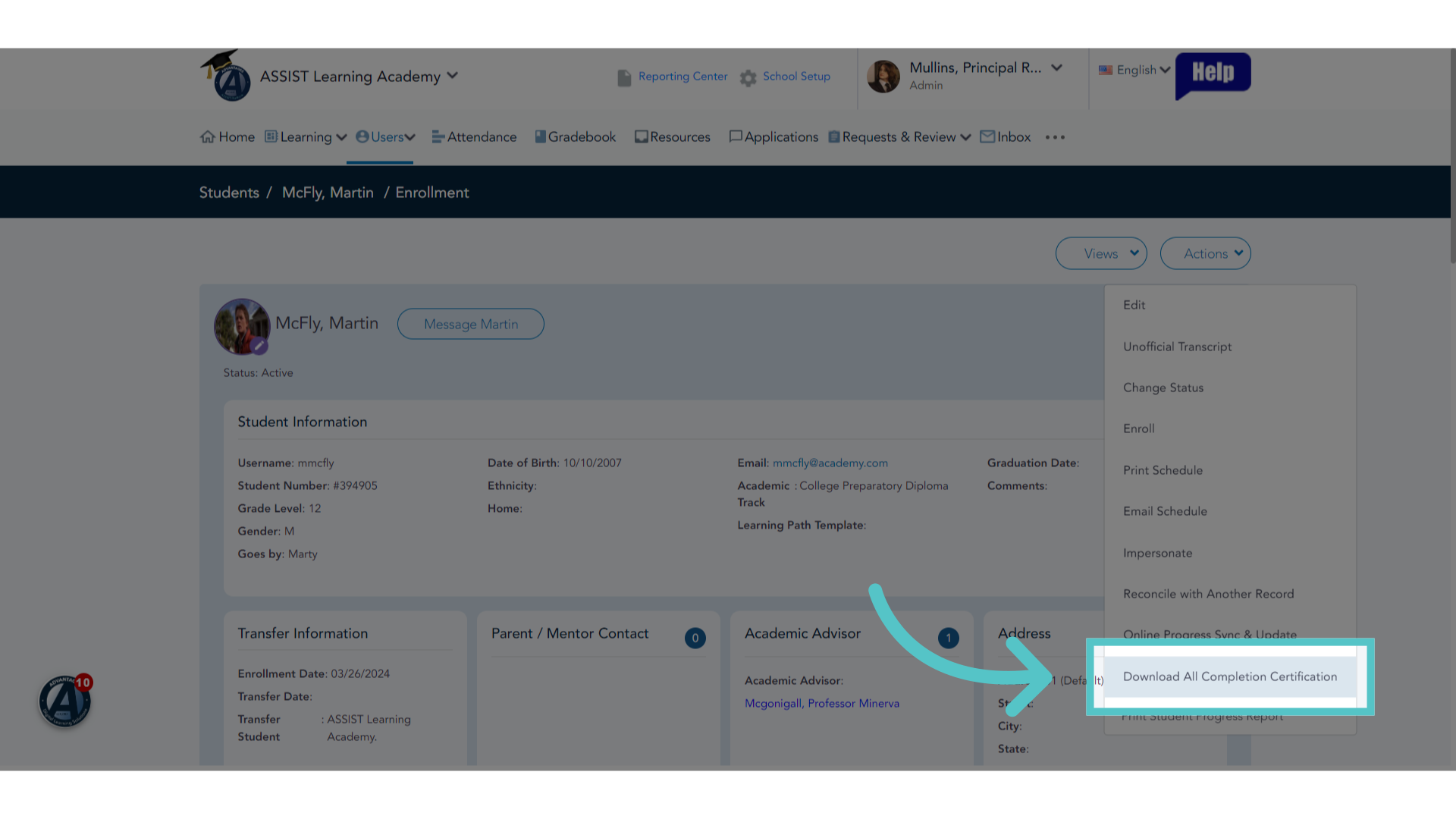Click the Home house icon

pyautogui.click(x=208, y=137)
